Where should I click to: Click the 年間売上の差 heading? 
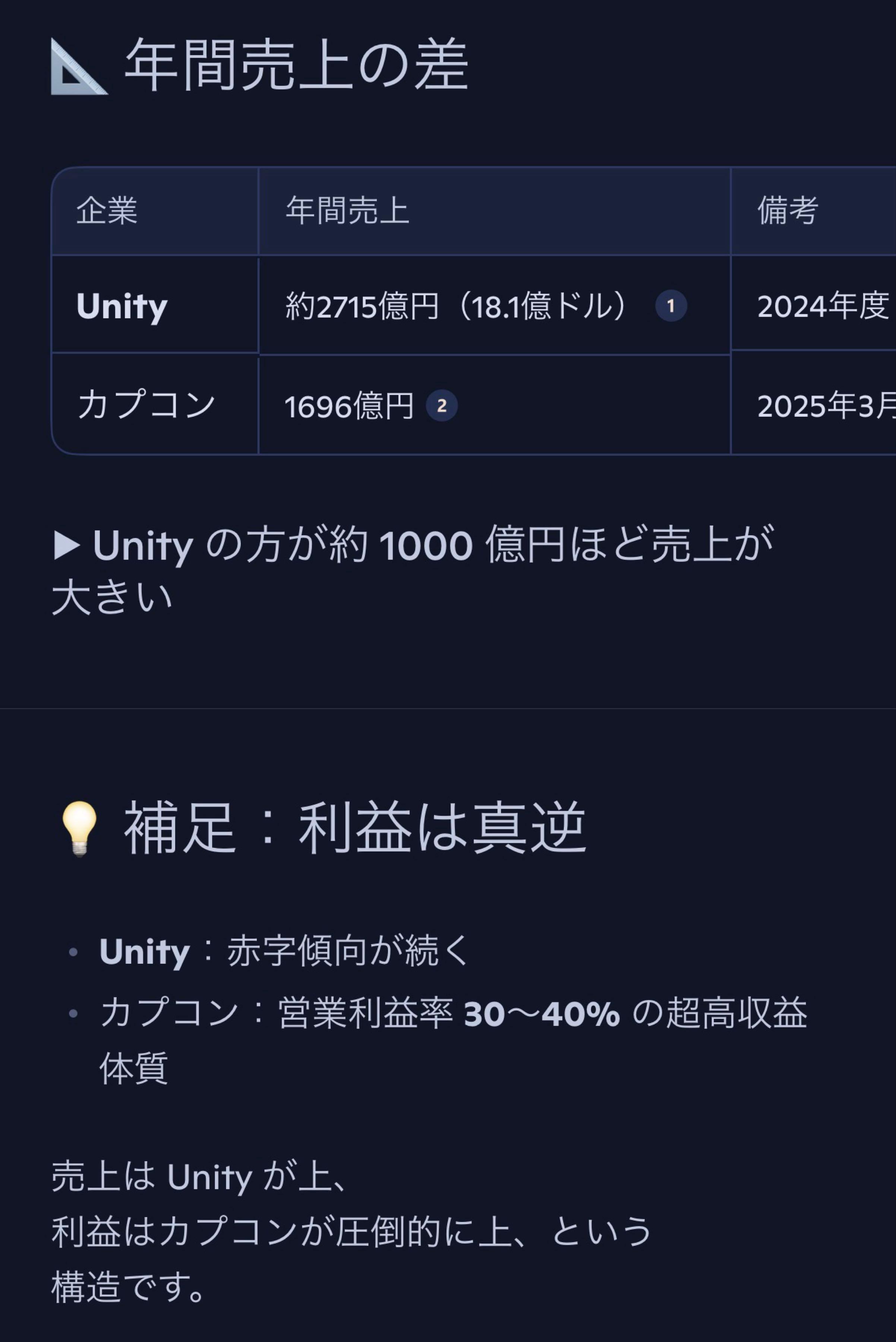297,65
